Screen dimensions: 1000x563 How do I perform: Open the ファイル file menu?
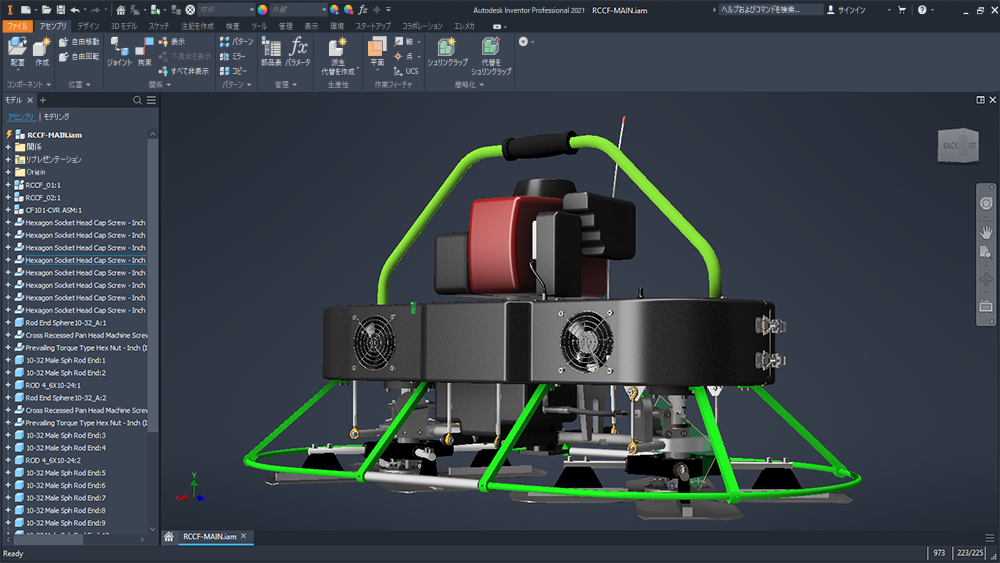point(17,26)
